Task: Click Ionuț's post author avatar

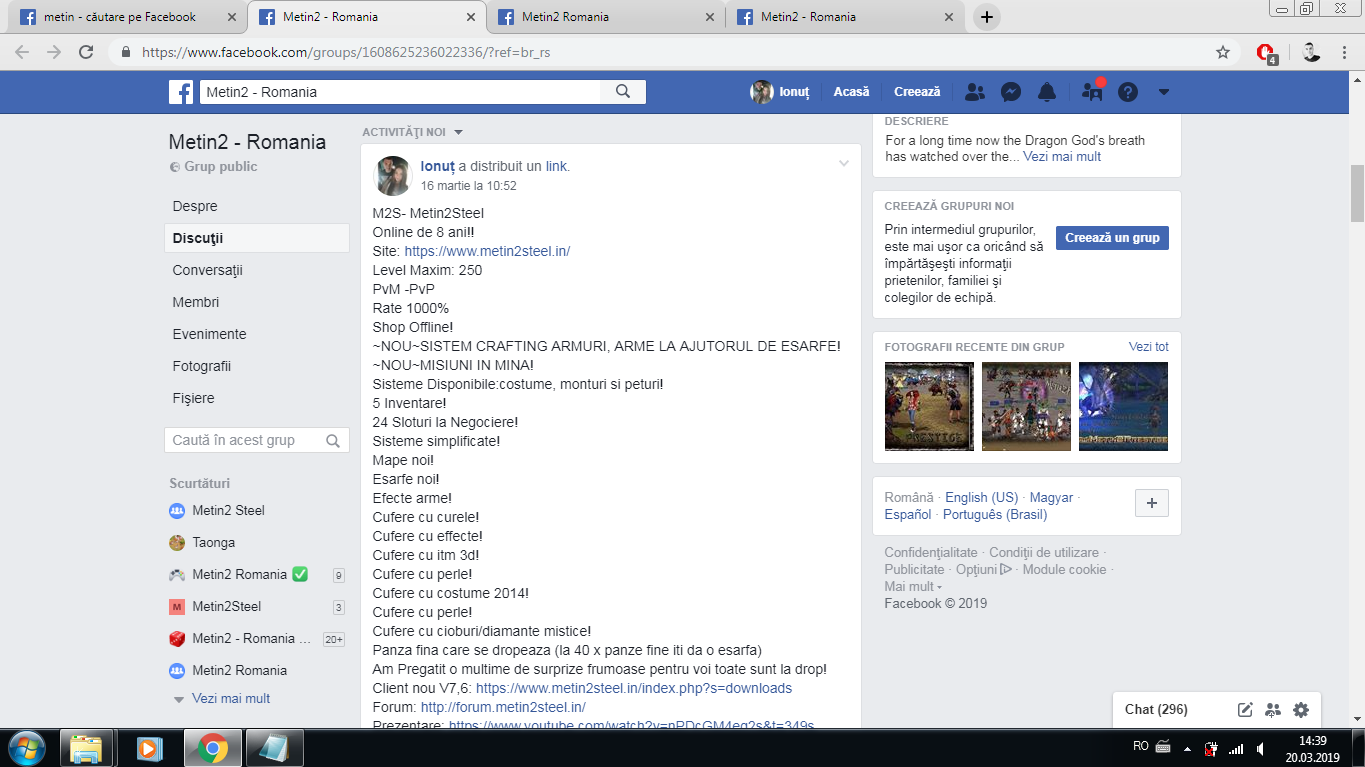Action: coord(392,175)
